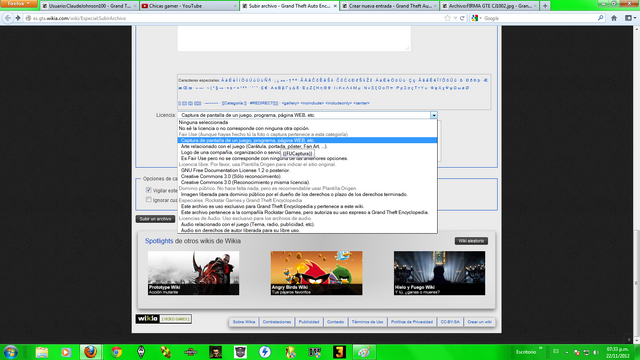640x360 pixels.
Task: Close the Subir archivo tab
Action: click(x=335, y=6)
